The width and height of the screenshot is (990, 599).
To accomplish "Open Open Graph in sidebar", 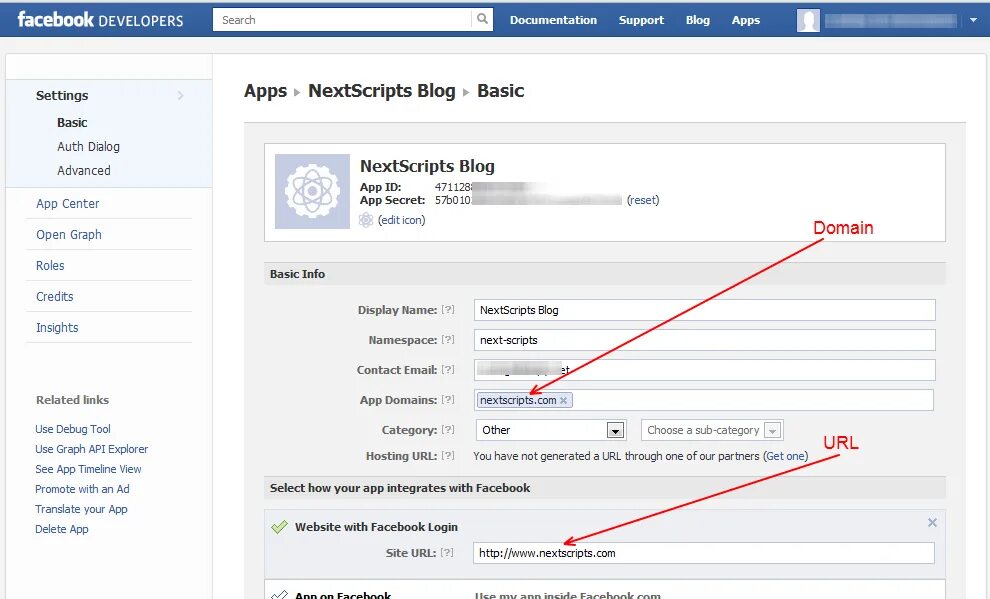I will [x=69, y=234].
